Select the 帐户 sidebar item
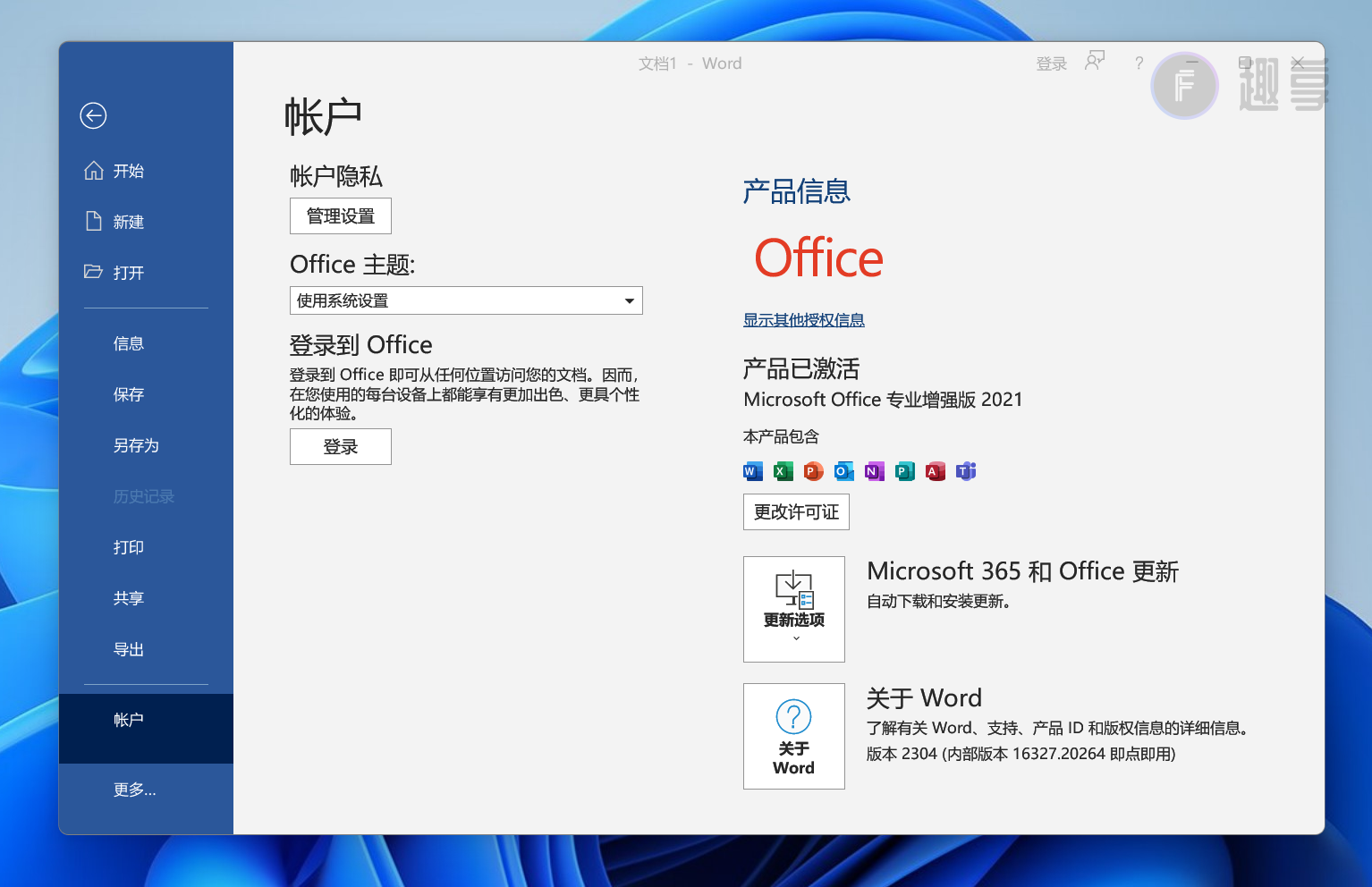 coord(147,728)
